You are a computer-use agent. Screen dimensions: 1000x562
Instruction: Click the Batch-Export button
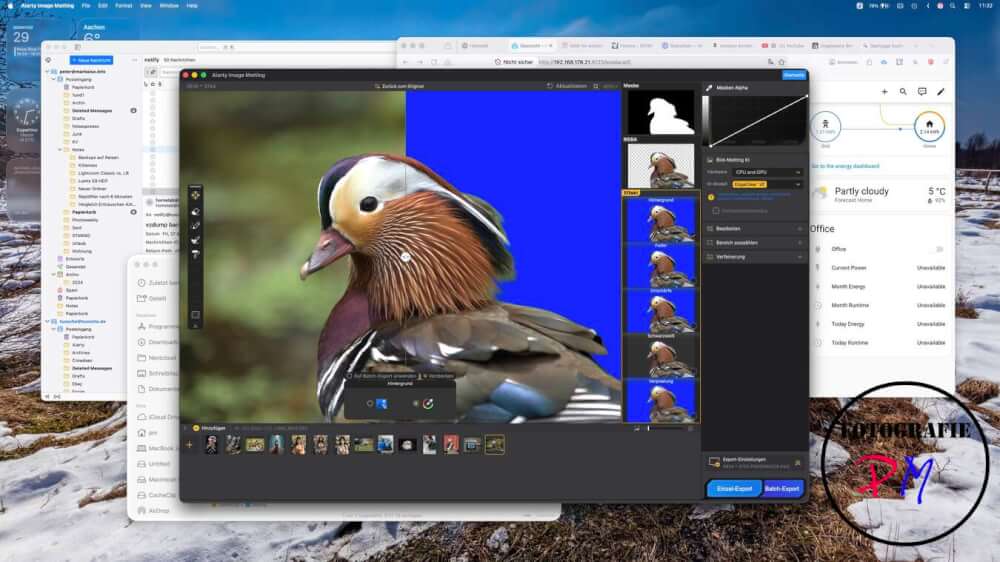point(782,489)
